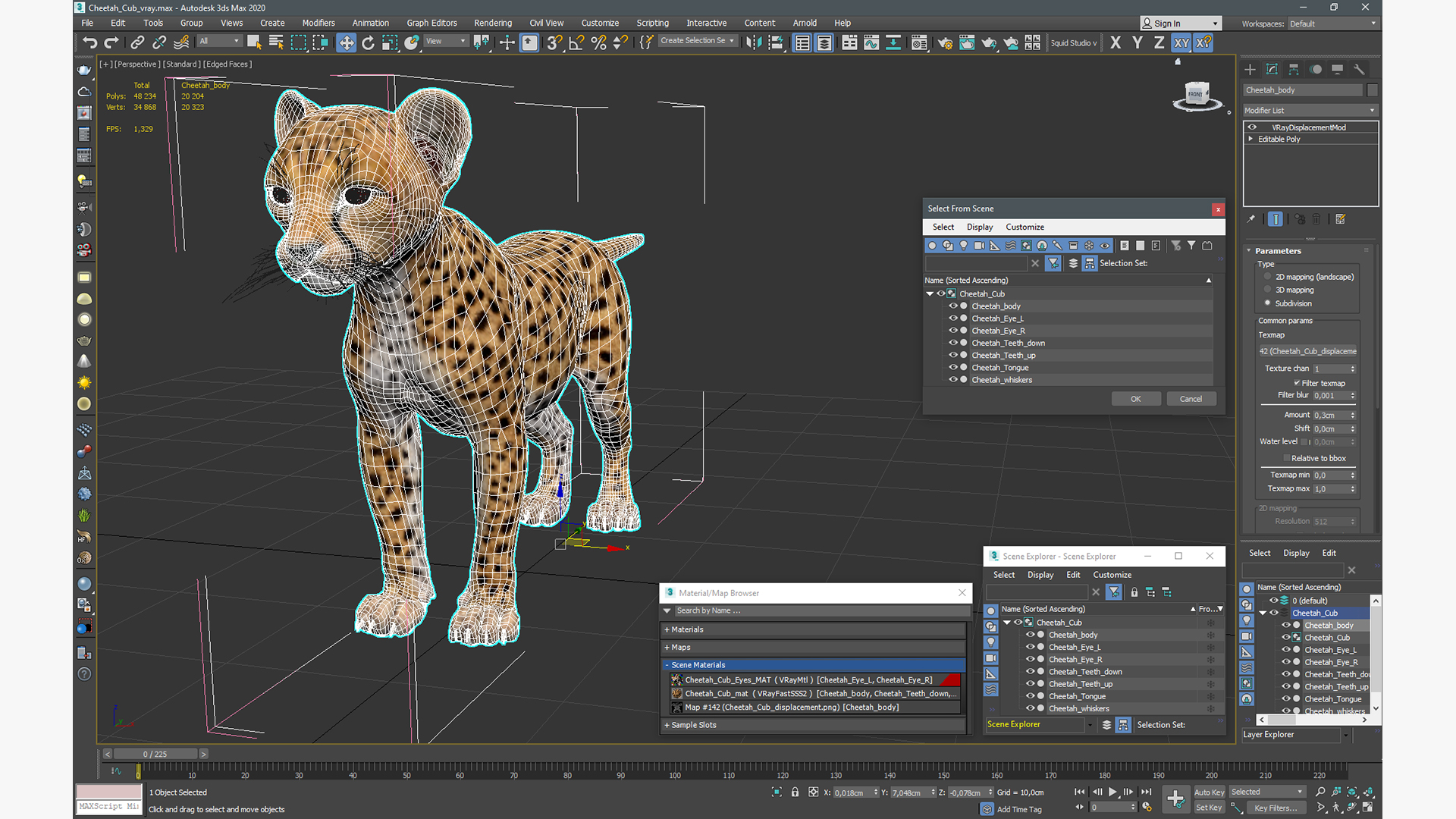Toggle Percent Snap in main toolbar
Screen dimensions: 1456x819
[x=598, y=43]
